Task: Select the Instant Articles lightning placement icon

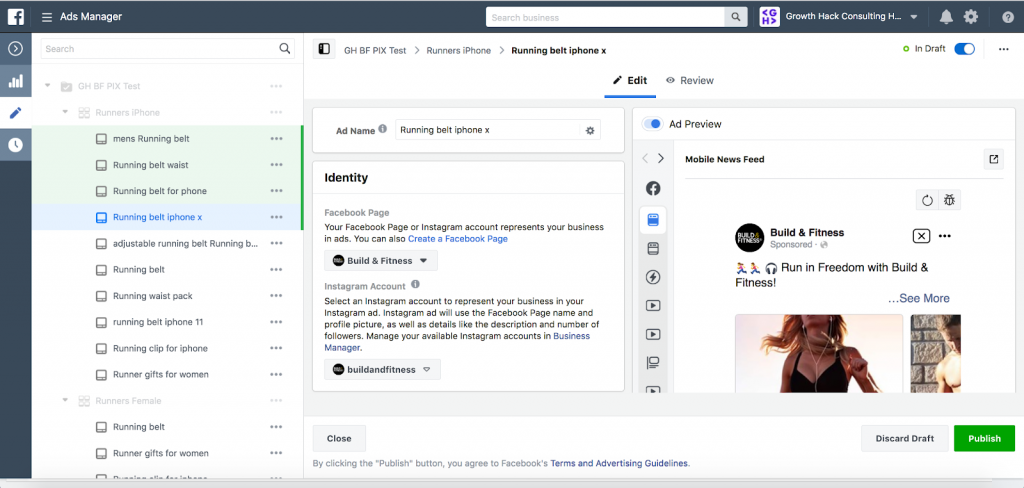Action: tap(653, 277)
